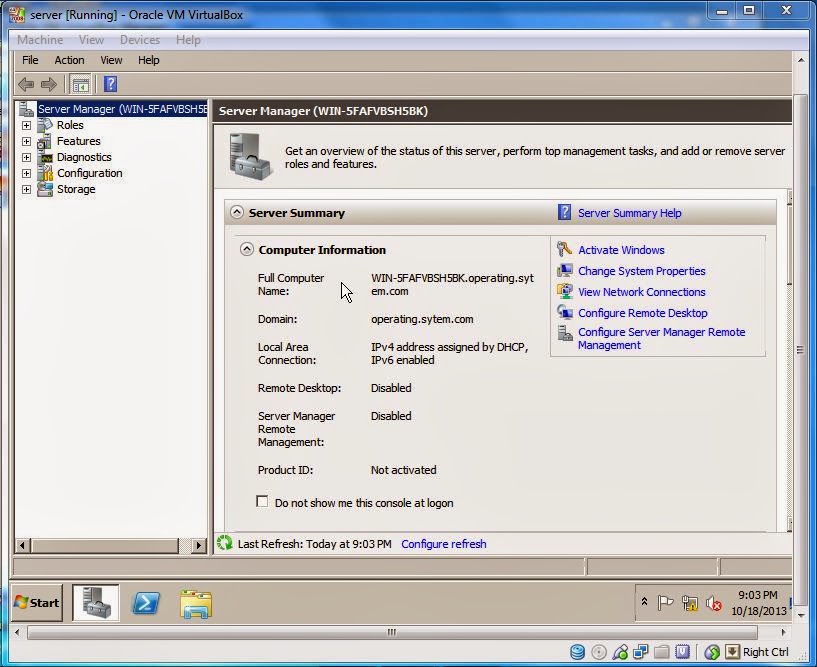Screen dimensions: 817x667
Task: Open the Server Manager Help menu
Action: pyautogui.click(x=148, y=60)
